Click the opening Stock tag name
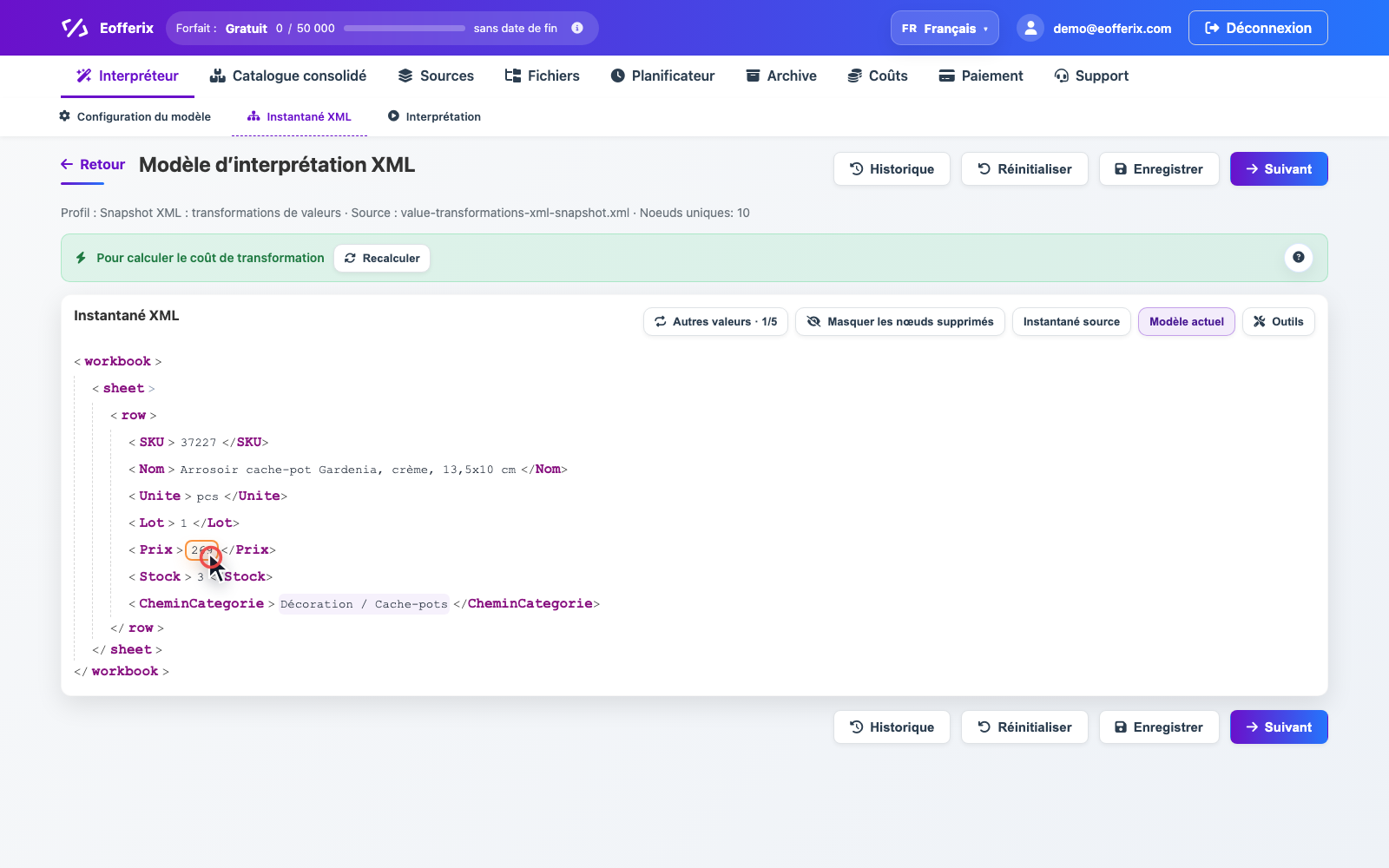This screenshot has height=868, width=1389. click(x=160, y=576)
